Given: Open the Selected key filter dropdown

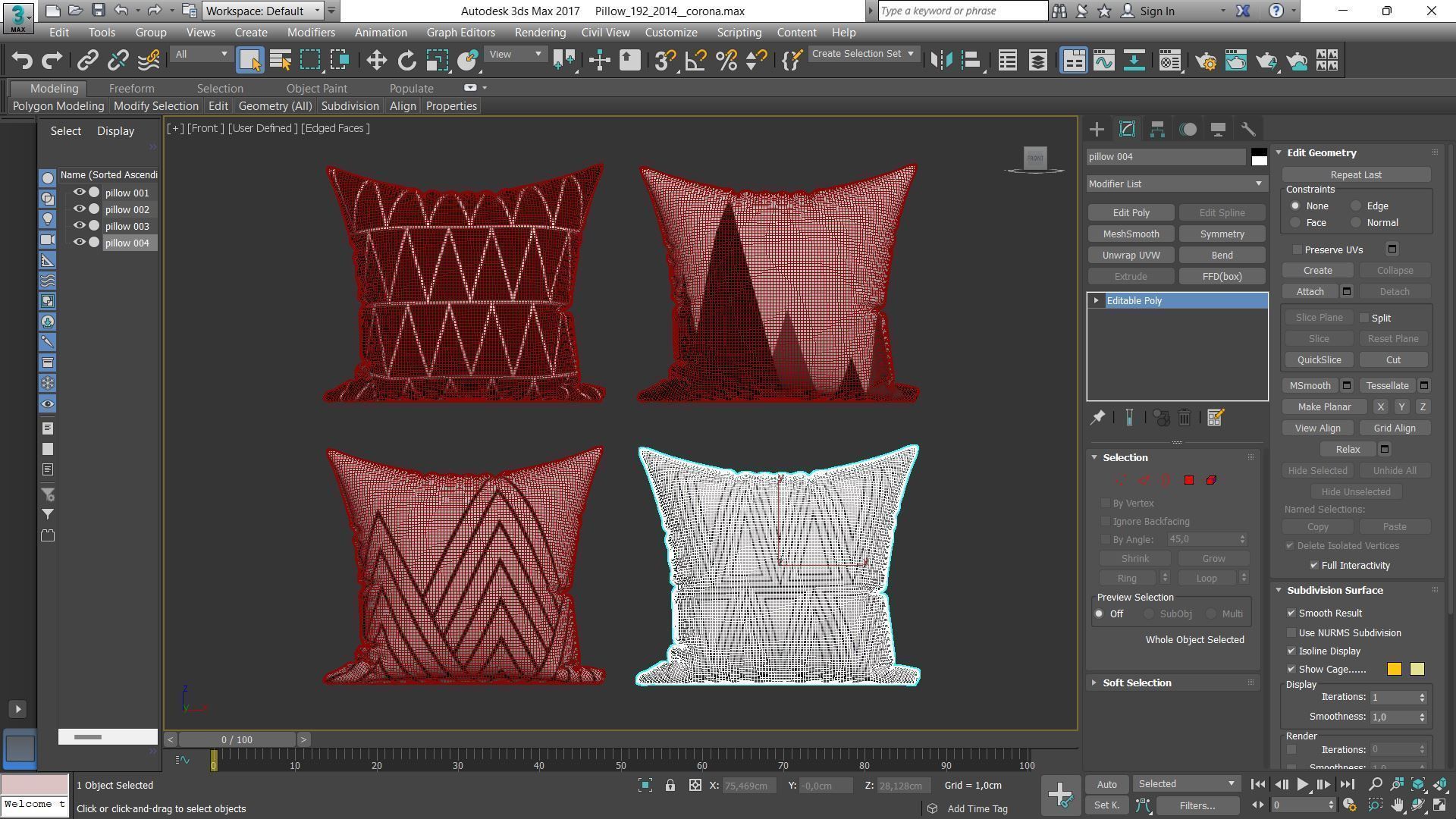Looking at the screenshot, I should (1186, 784).
